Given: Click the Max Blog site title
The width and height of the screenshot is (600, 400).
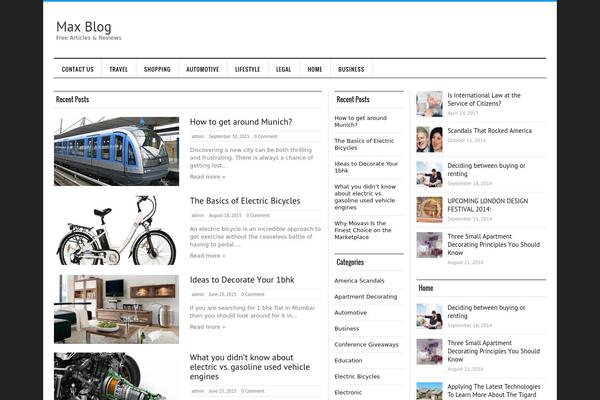Looking at the screenshot, I should 84,27.
